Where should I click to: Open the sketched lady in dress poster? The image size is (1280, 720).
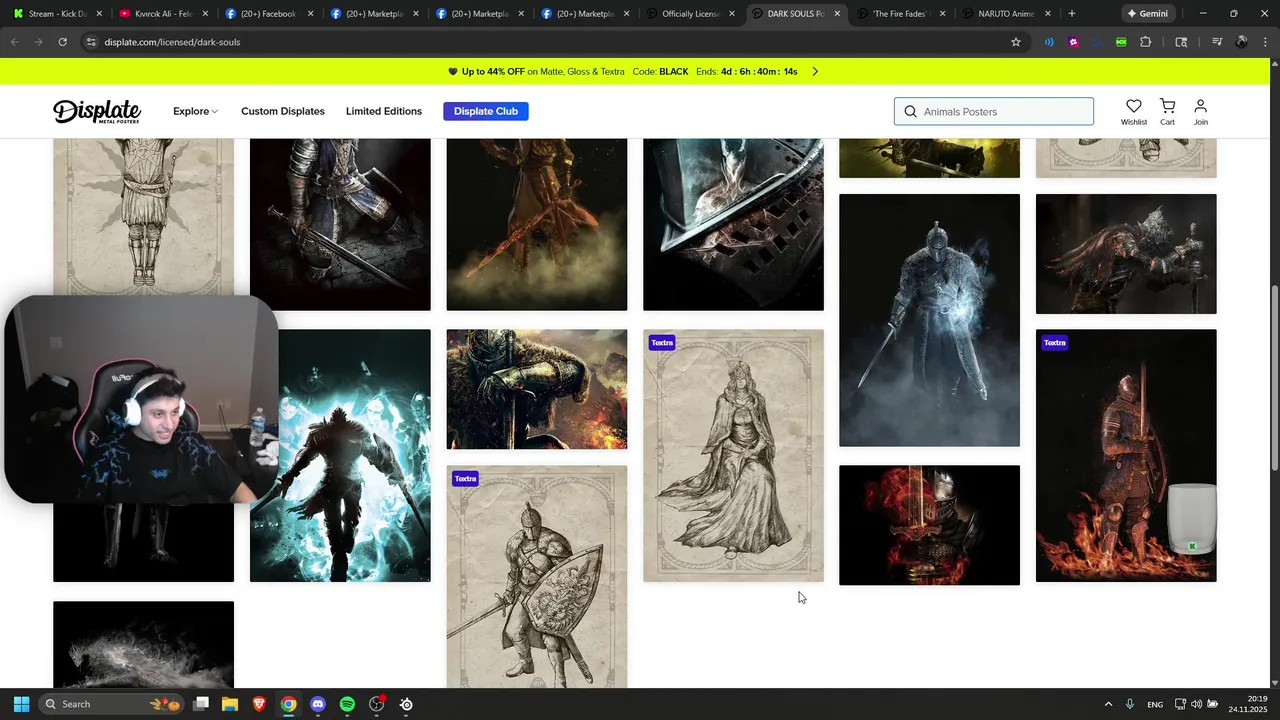point(733,455)
